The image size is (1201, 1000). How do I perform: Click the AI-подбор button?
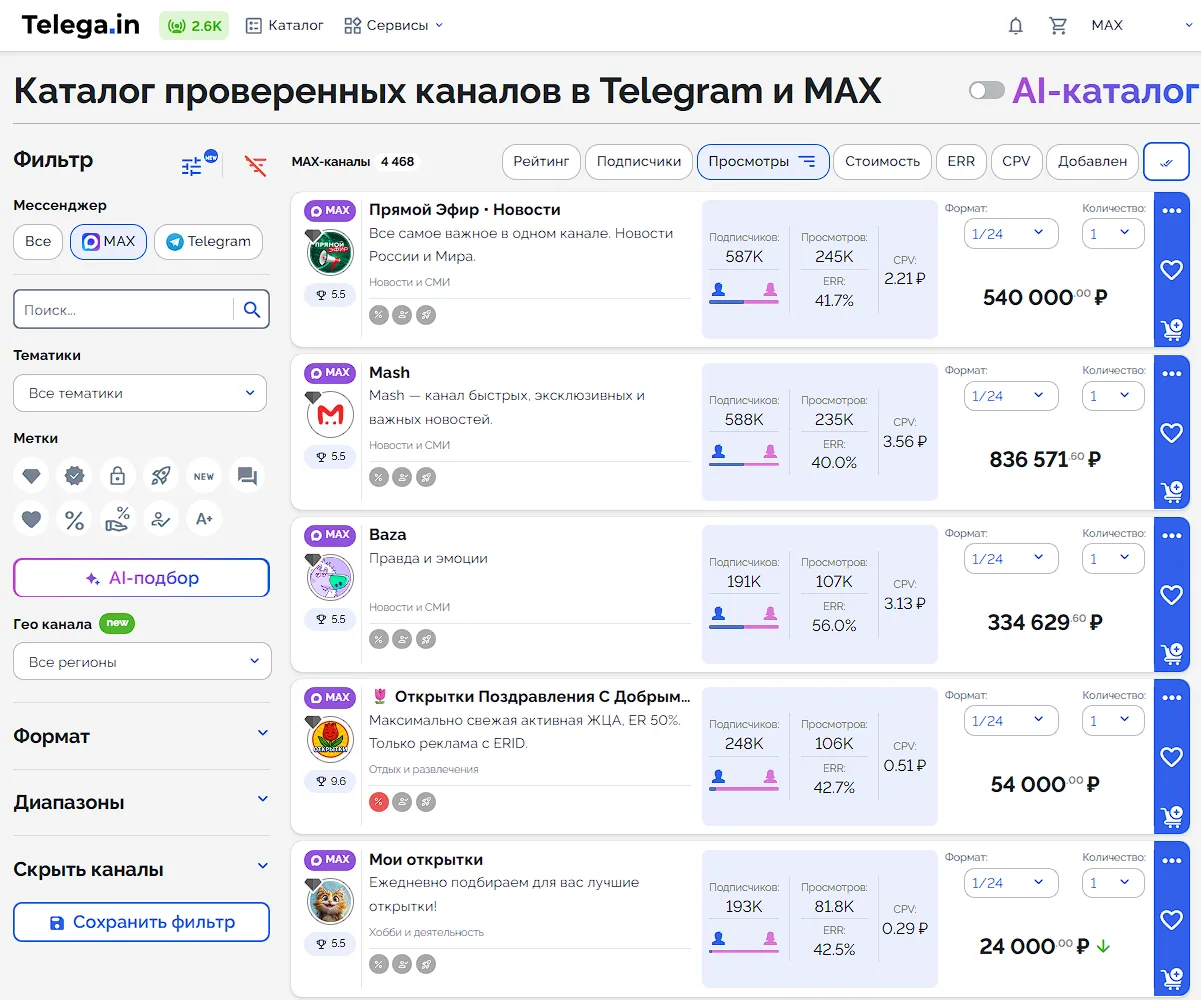(141, 578)
